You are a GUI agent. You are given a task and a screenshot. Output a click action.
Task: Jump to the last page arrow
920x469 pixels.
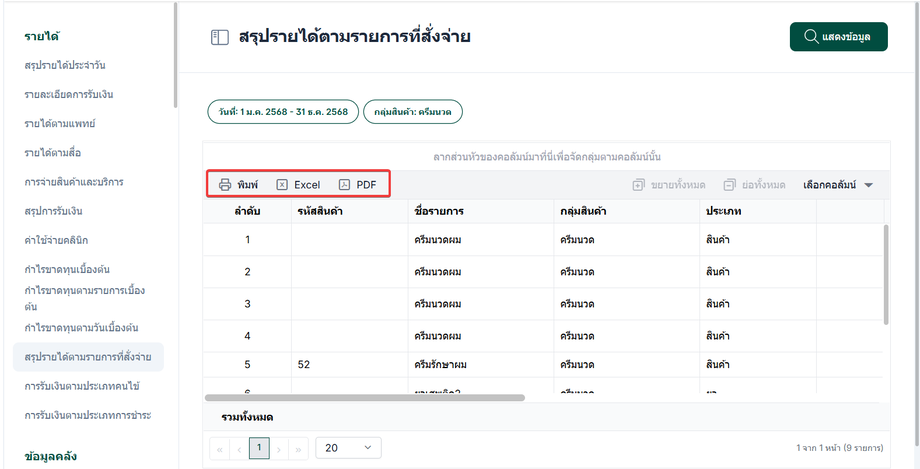point(298,449)
